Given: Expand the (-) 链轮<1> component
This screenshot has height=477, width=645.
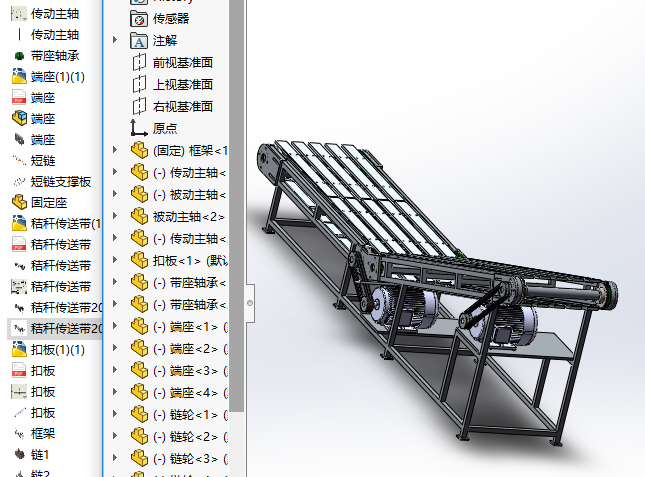Looking at the screenshot, I should pyautogui.click(x=115, y=415).
